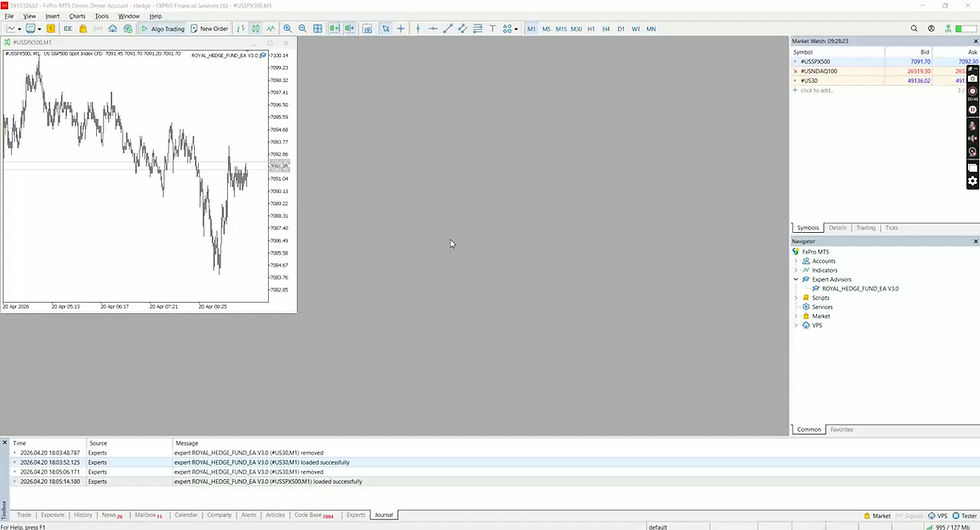Click the yellow padlock toolbar icon
980x530 pixels.
coord(82,29)
